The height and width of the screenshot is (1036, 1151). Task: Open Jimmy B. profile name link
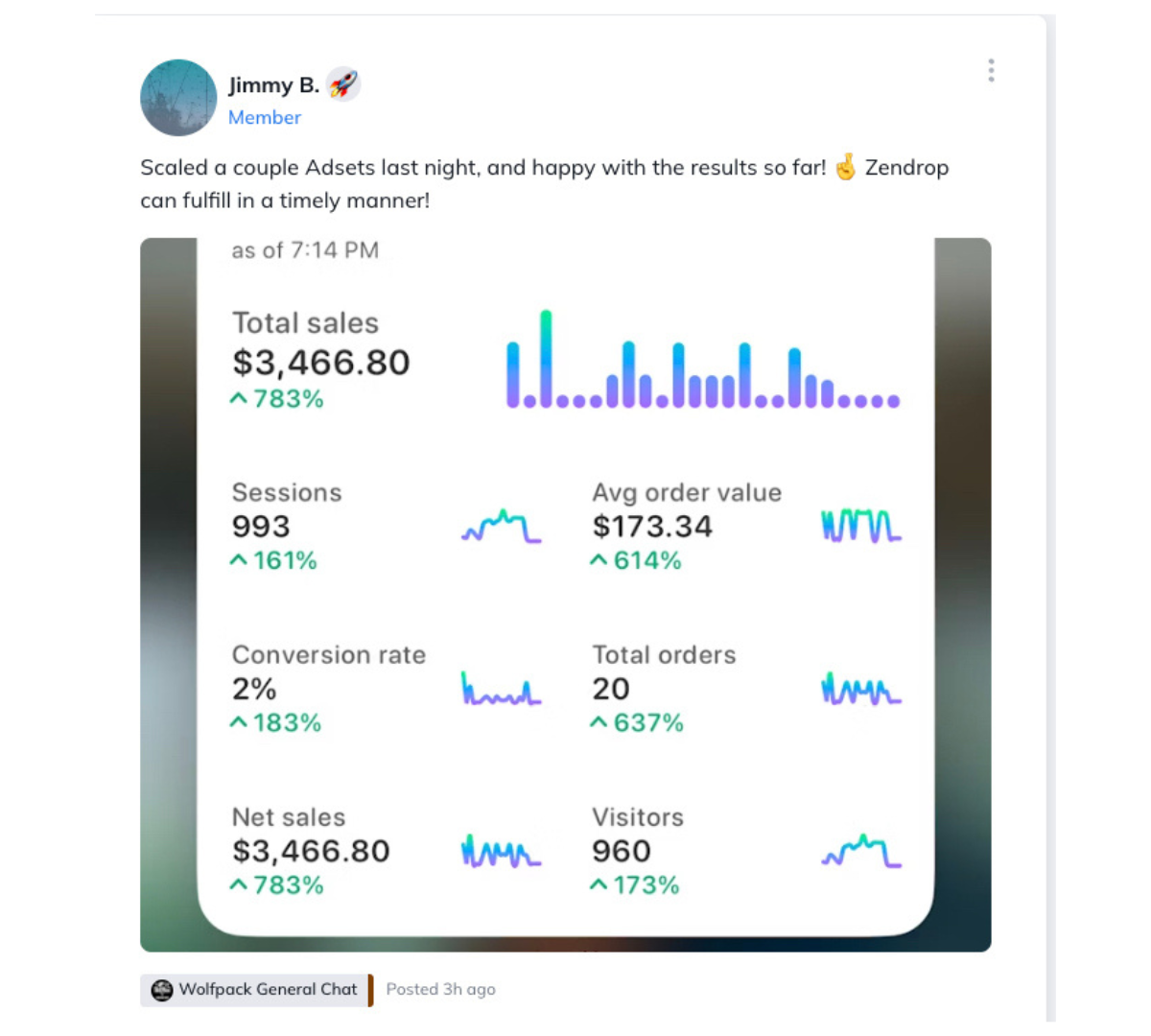(273, 85)
